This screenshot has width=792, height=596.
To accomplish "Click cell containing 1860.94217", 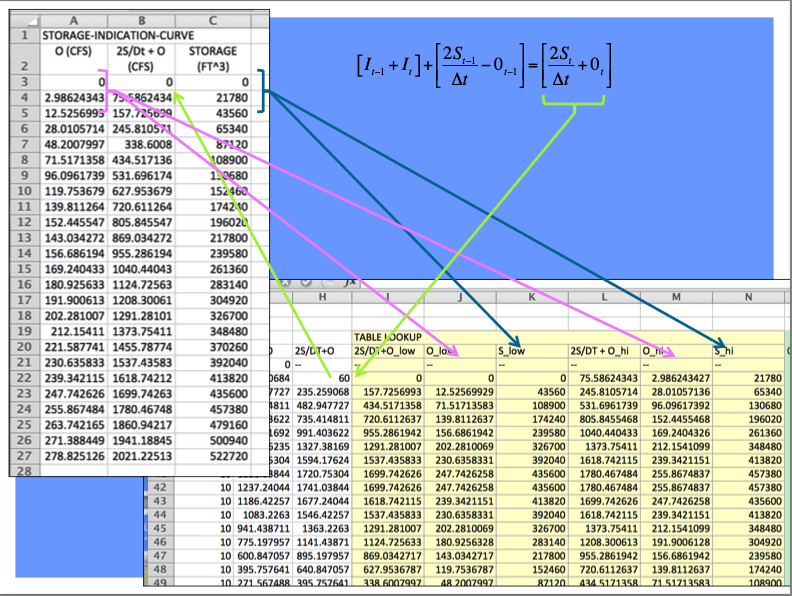I will (141, 425).
